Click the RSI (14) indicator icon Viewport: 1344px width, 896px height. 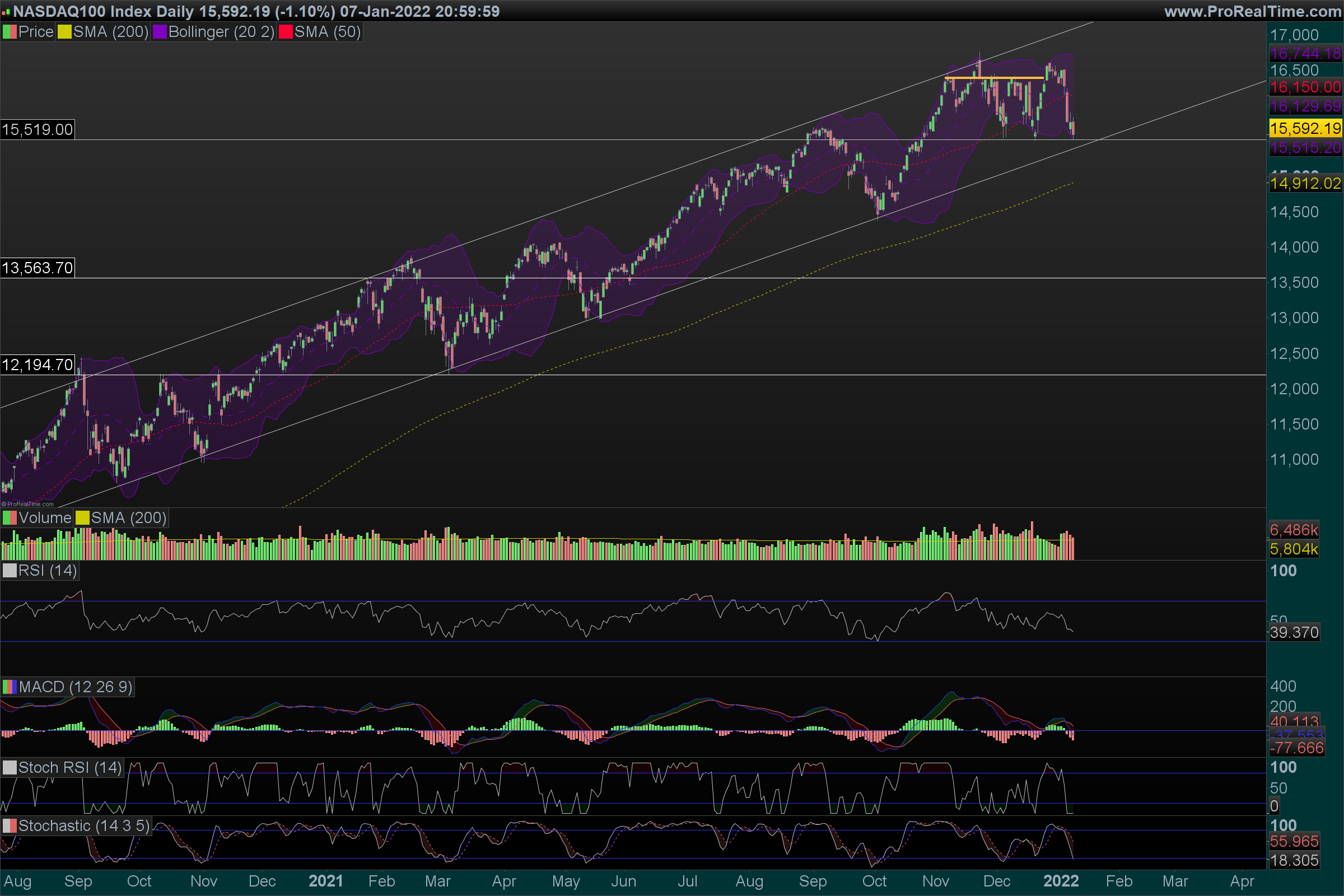(x=10, y=570)
